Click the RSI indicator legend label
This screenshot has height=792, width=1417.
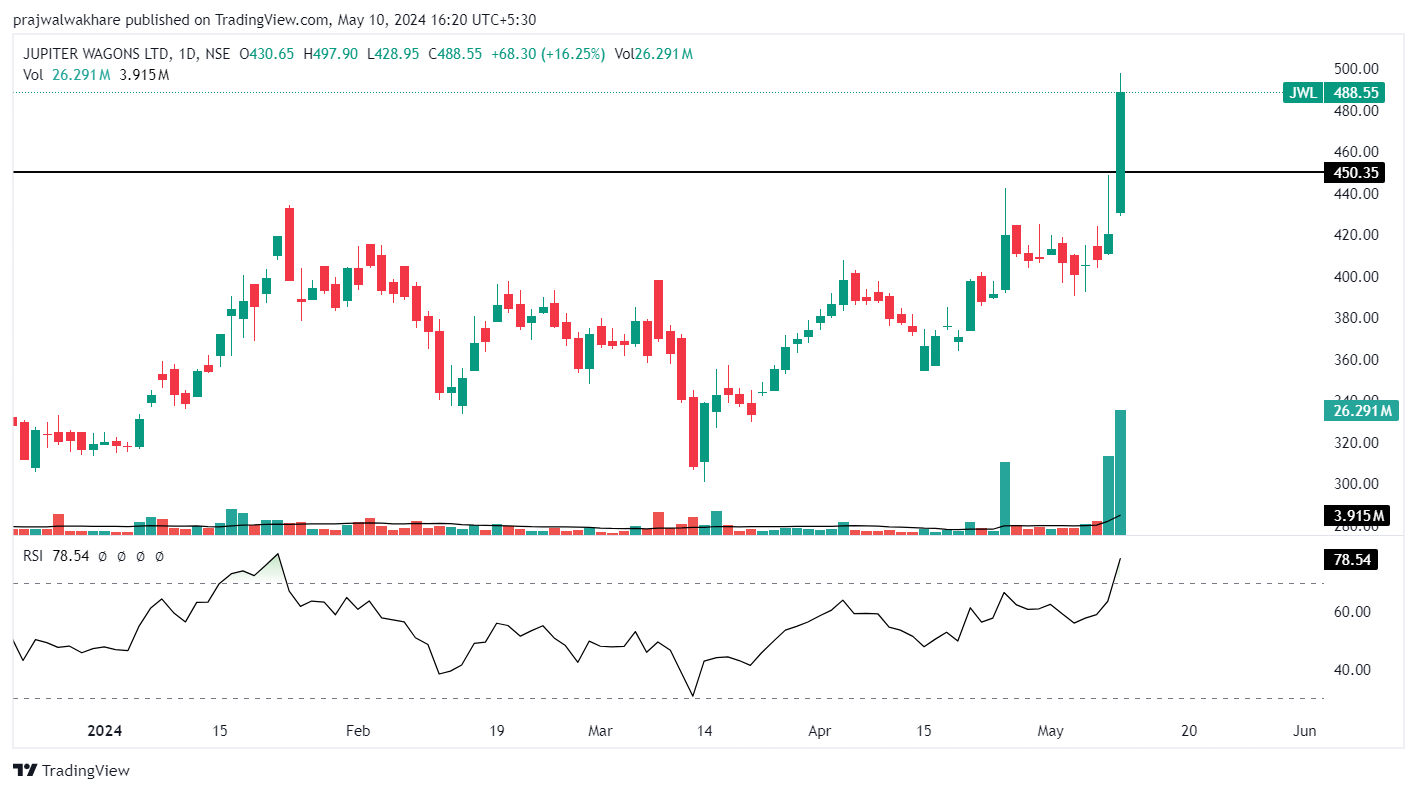coord(34,555)
